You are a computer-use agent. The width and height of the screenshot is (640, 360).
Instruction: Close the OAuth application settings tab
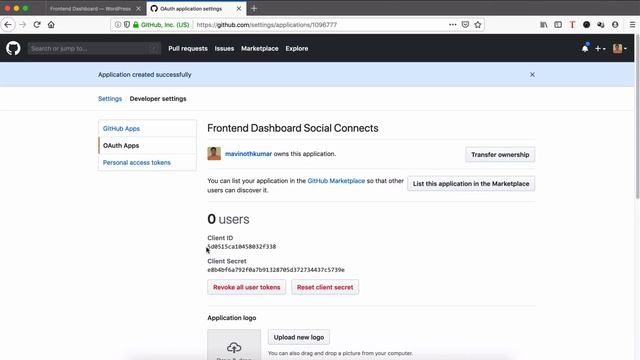pyautogui.click(x=239, y=8)
